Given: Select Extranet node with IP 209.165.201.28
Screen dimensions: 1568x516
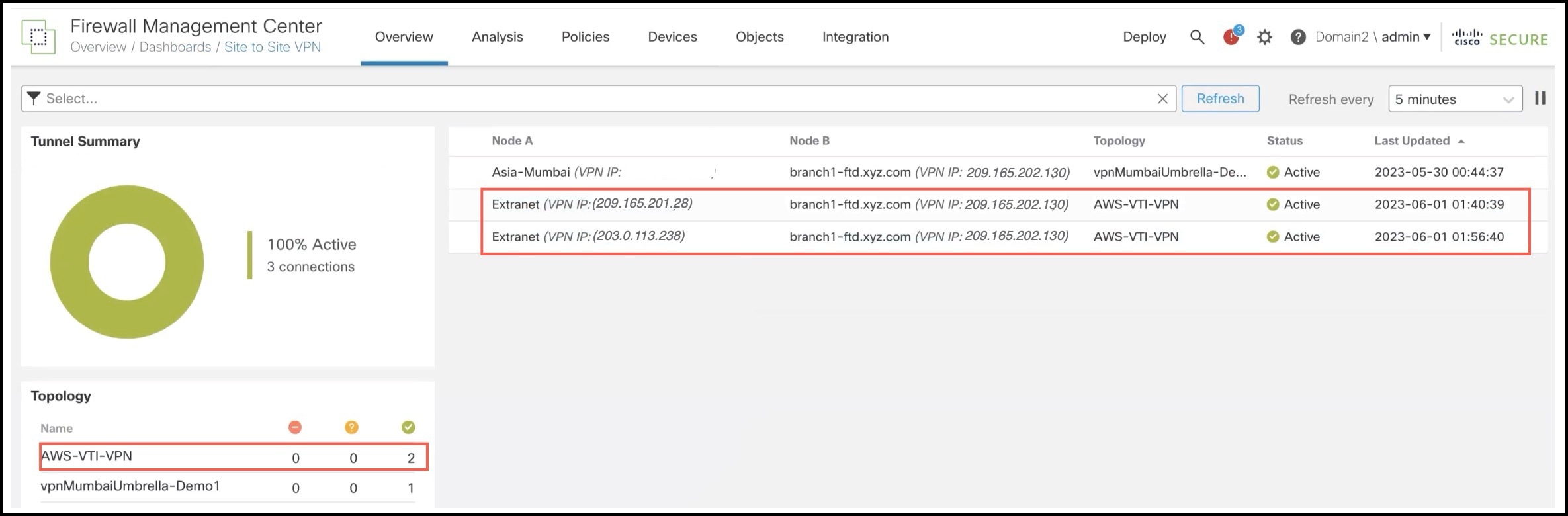Looking at the screenshot, I should (x=592, y=204).
